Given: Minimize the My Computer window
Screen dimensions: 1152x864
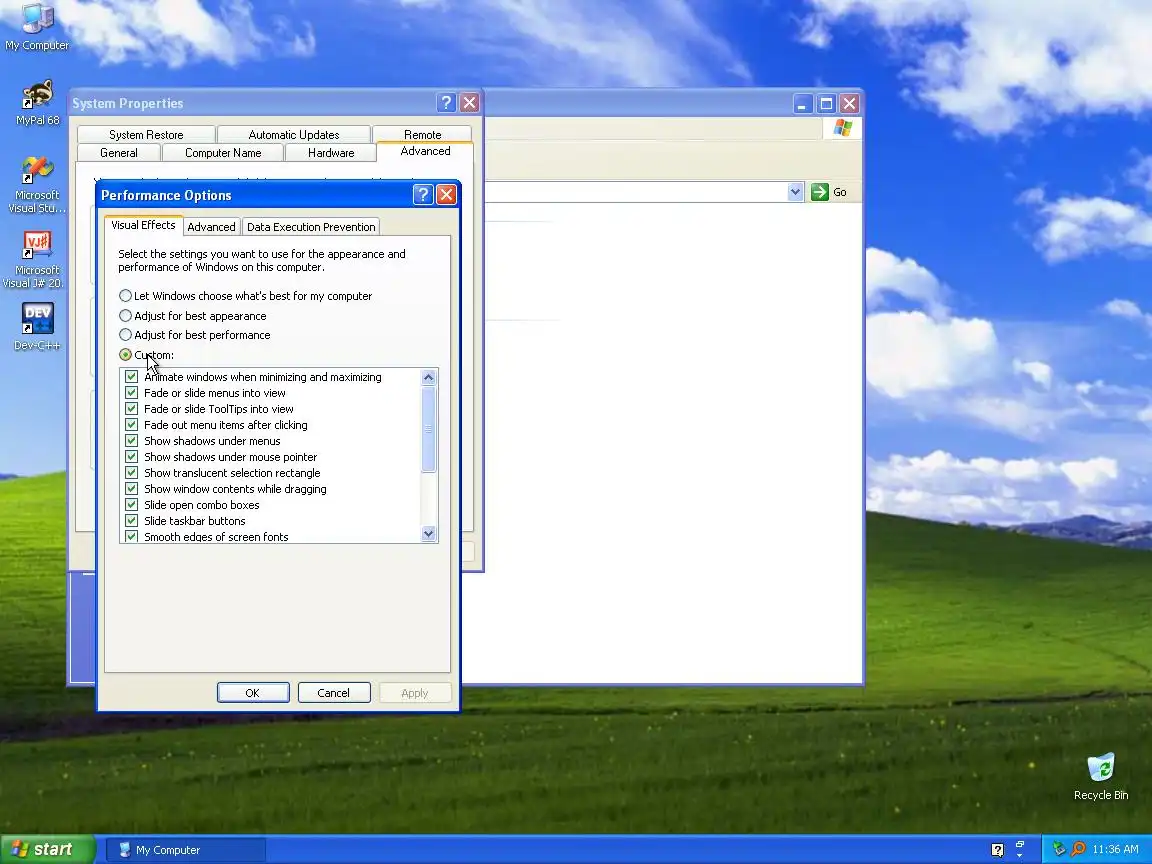Looking at the screenshot, I should coord(802,104).
